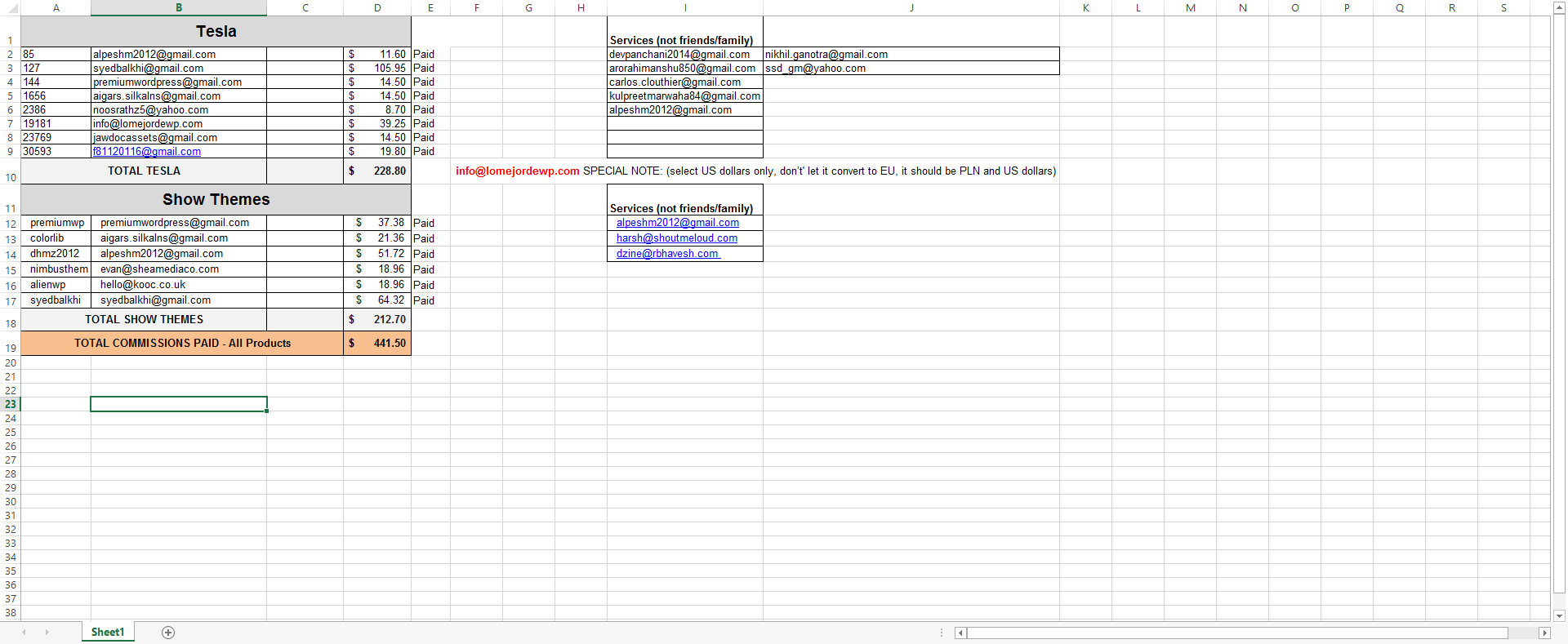Select ID cell 1656

(x=56, y=96)
